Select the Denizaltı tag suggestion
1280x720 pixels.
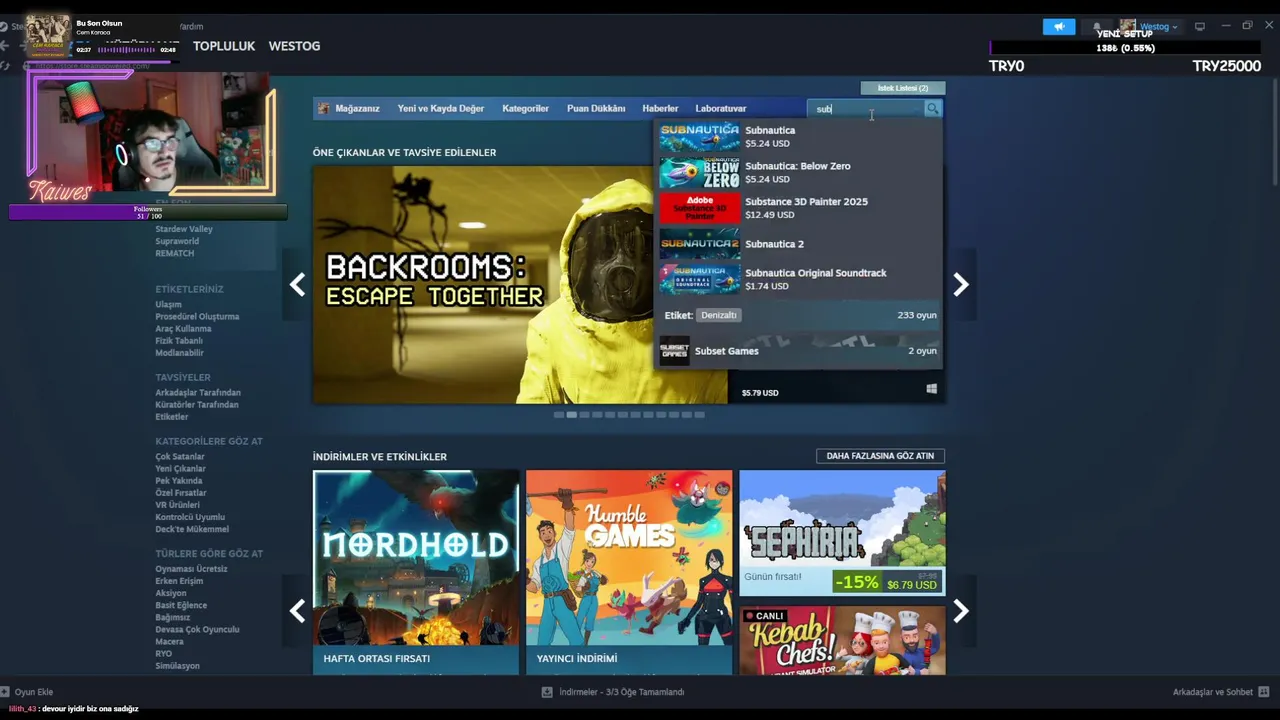pyautogui.click(x=718, y=315)
